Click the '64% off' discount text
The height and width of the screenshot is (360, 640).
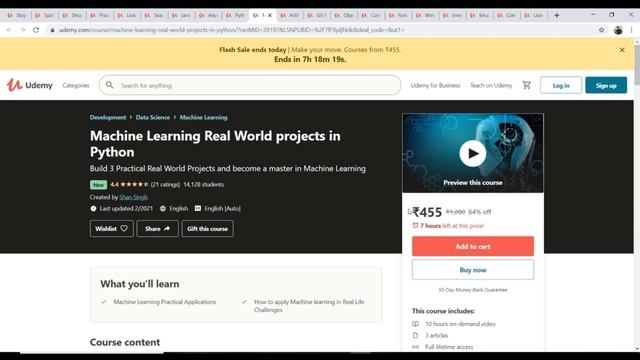pyautogui.click(x=479, y=212)
